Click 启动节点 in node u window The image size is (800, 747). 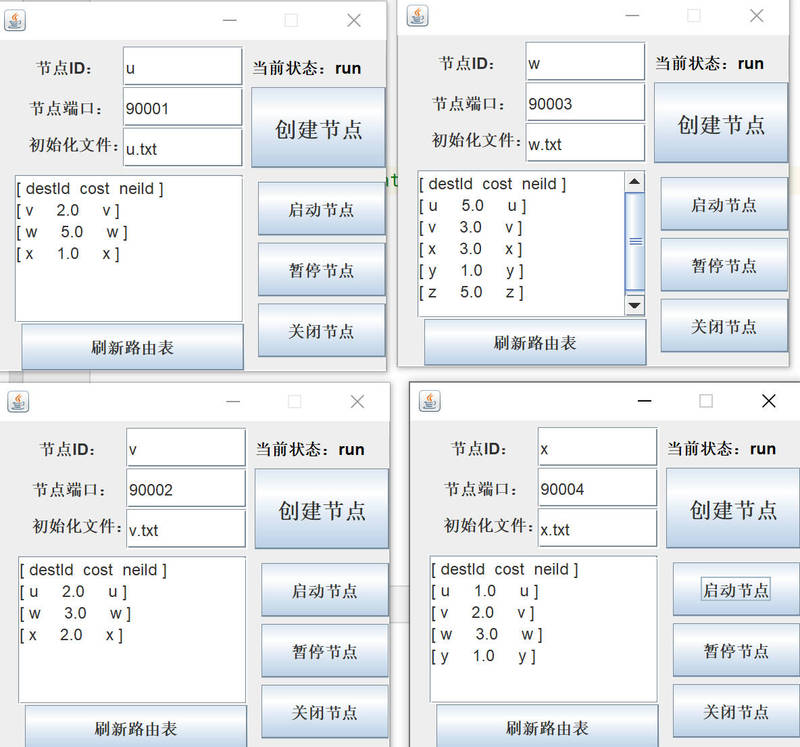click(x=321, y=209)
